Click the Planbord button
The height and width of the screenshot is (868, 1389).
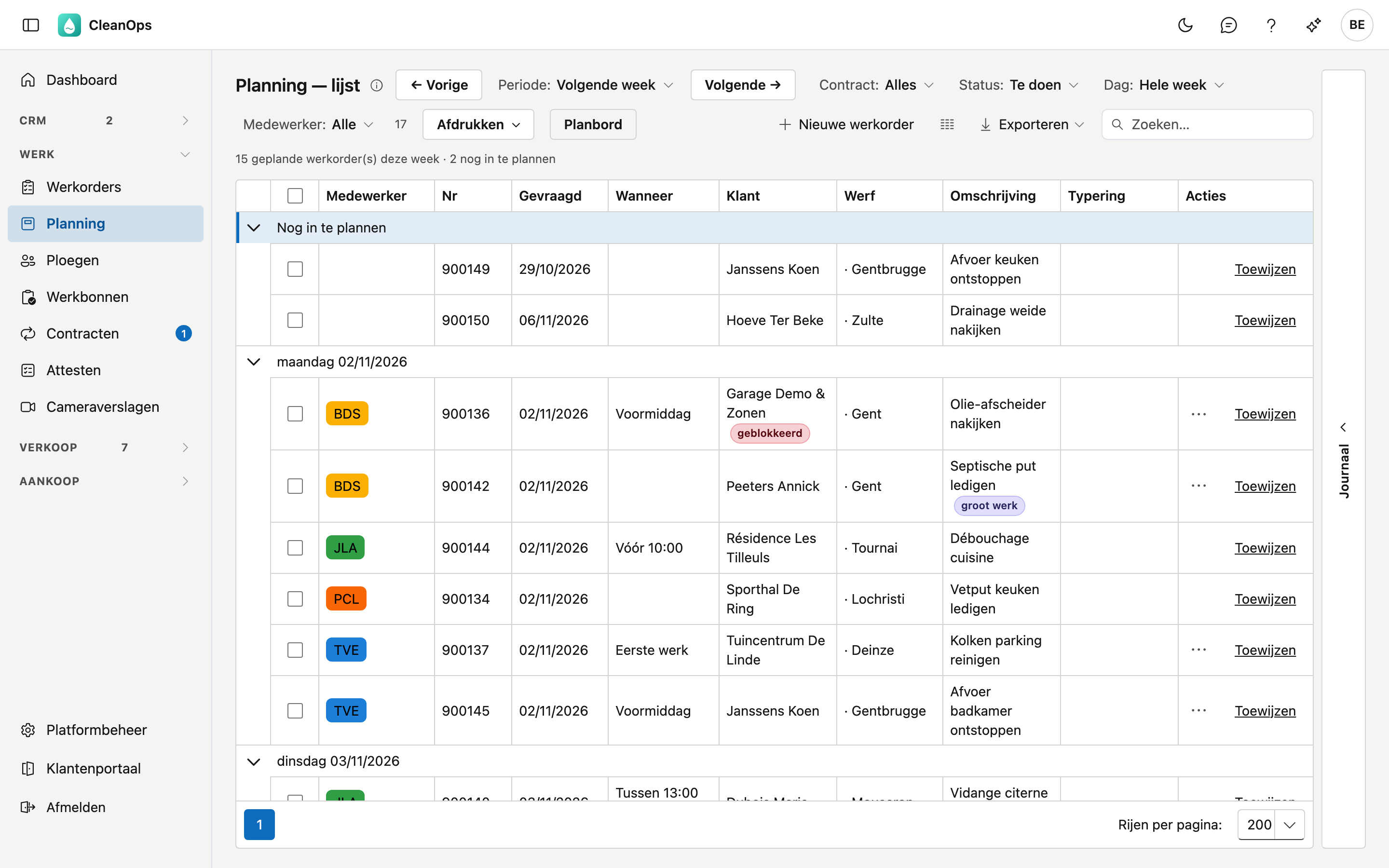593,124
